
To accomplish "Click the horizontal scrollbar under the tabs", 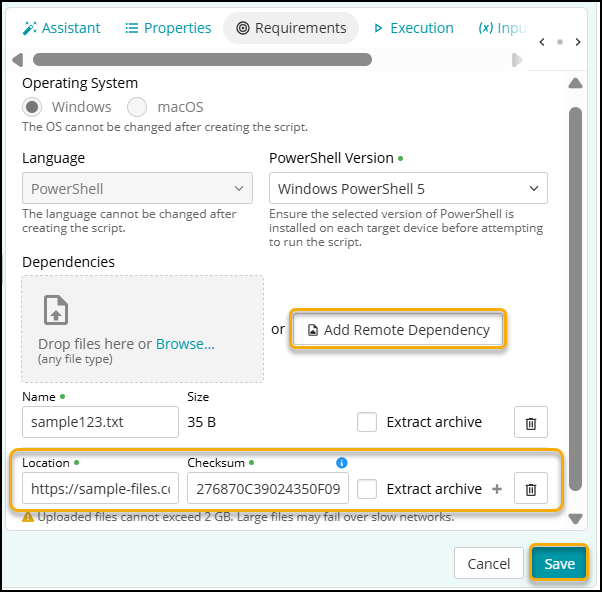I will 202,60.
